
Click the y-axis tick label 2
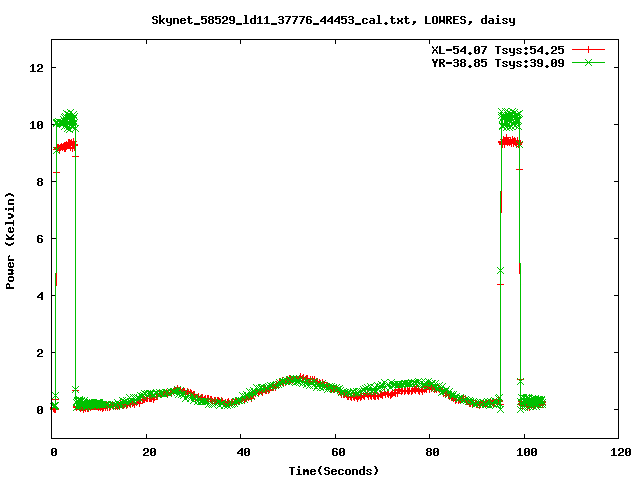tap(40, 353)
